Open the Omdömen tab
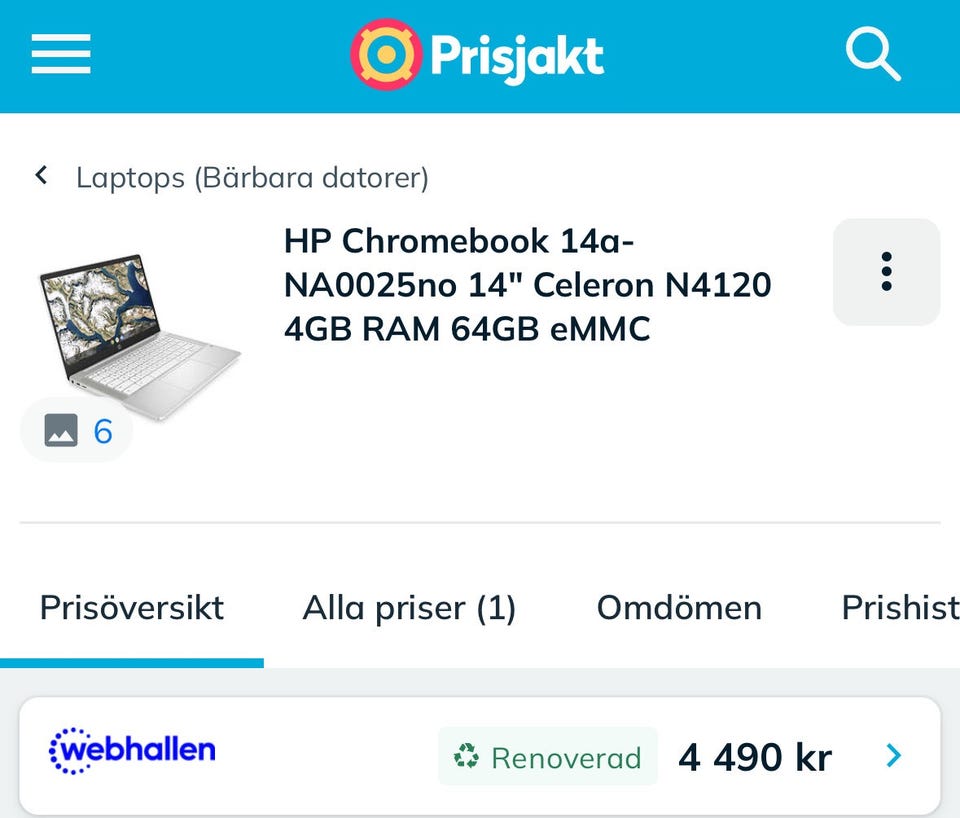Screen dimensions: 960x818 (x=679, y=608)
